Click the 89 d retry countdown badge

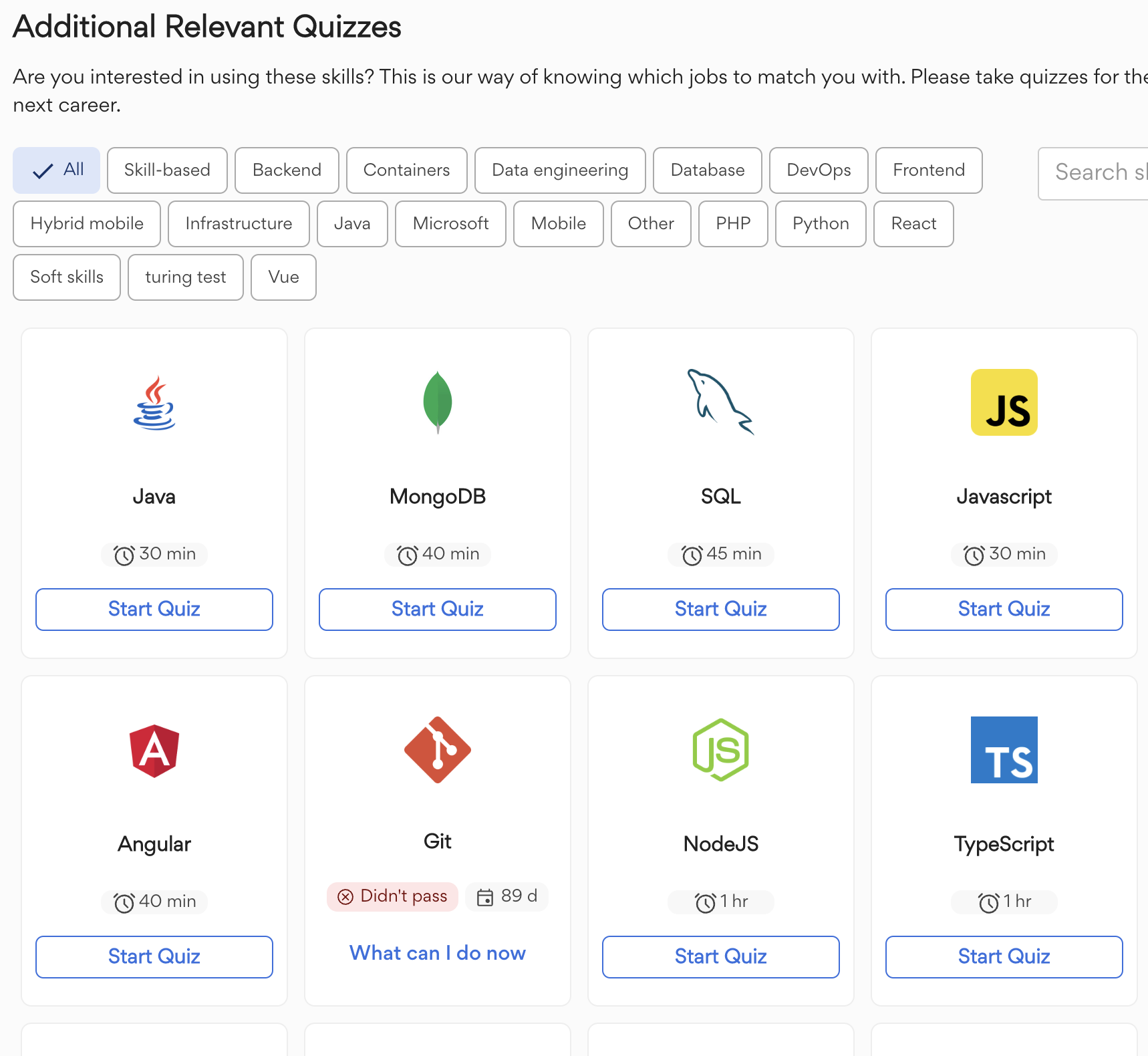507,897
